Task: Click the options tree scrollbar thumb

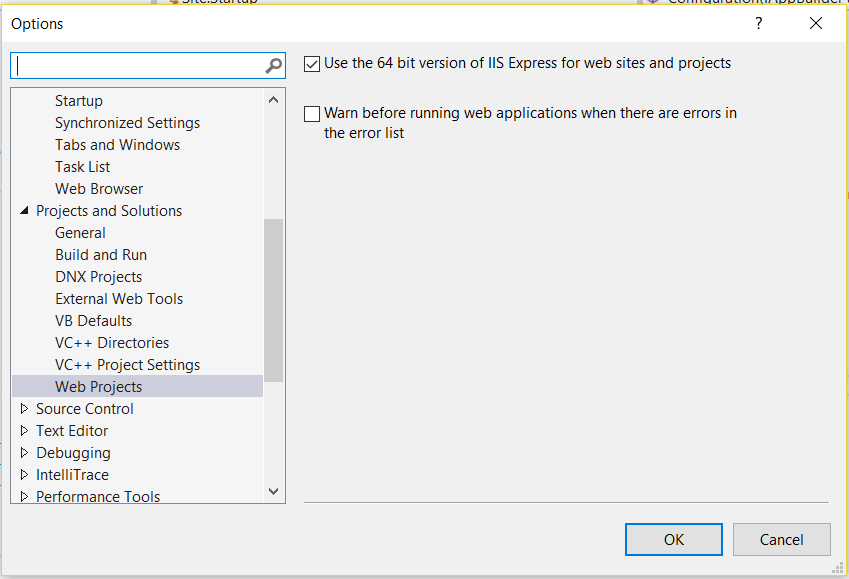Action: click(x=273, y=300)
